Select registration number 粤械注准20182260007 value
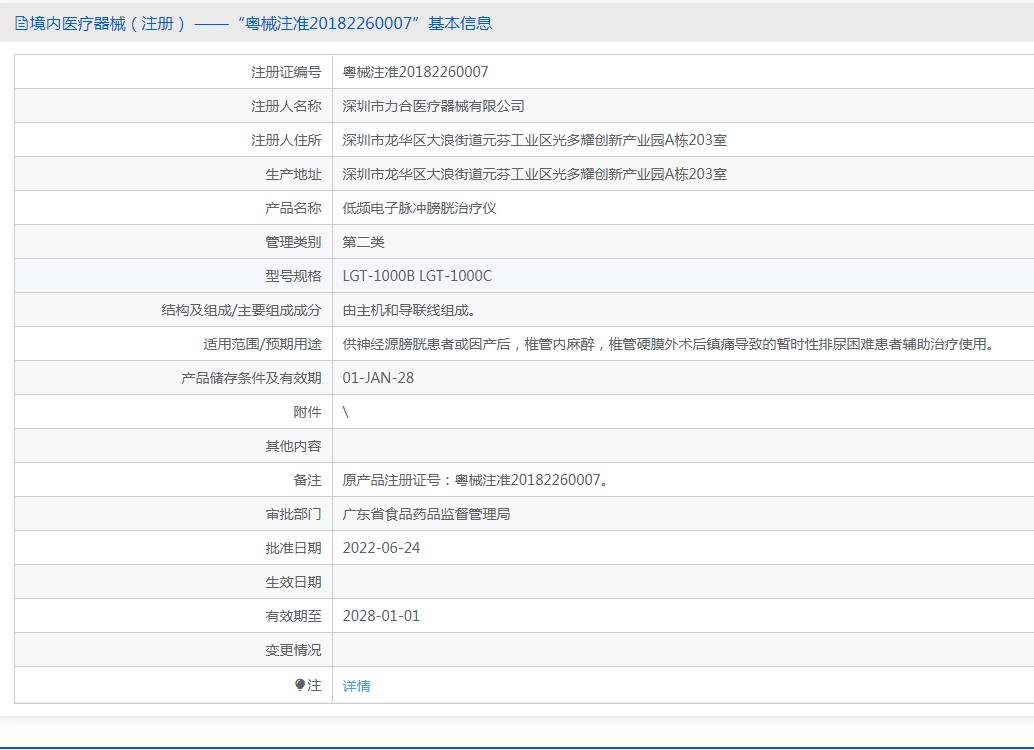The height and width of the screenshot is (750, 1034). [x=415, y=72]
